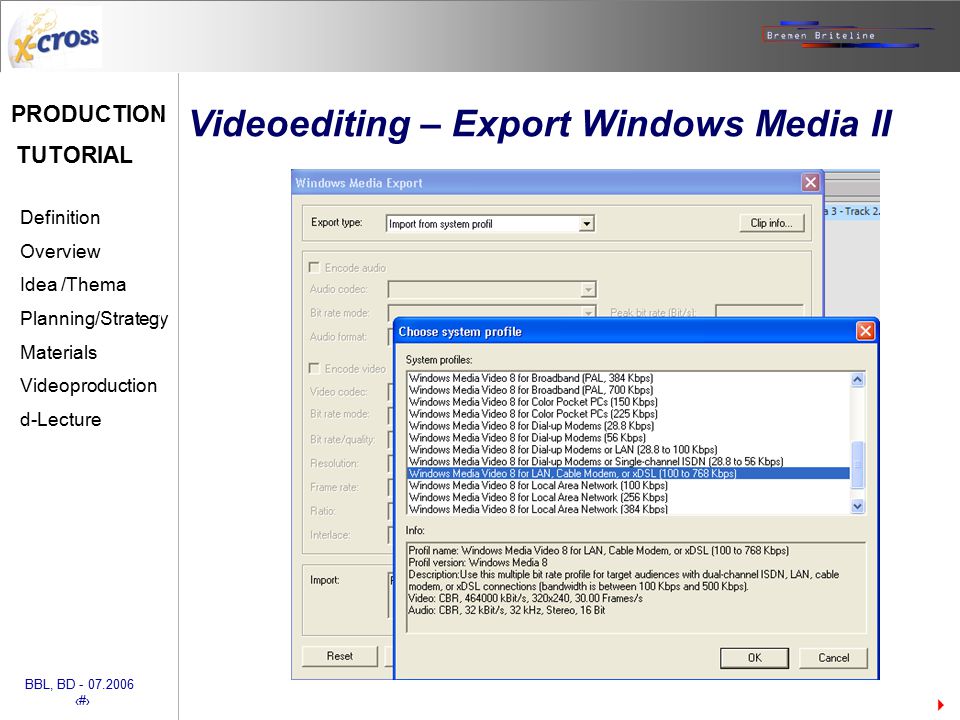The image size is (960, 720).
Task: Click the Info text box in profile dialog
Action: click(636, 587)
